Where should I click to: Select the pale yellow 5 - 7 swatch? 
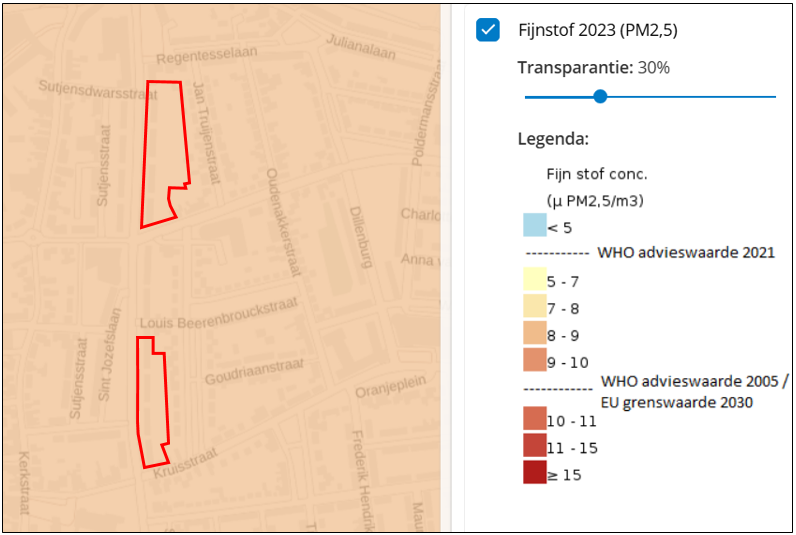(x=534, y=281)
